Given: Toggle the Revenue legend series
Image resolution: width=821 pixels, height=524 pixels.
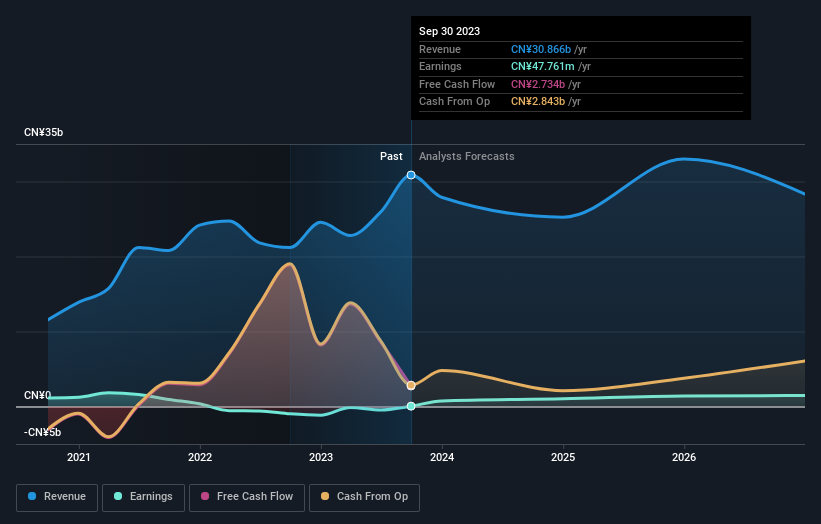Looking at the screenshot, I should pyautogui.click(x=57, y=497).
